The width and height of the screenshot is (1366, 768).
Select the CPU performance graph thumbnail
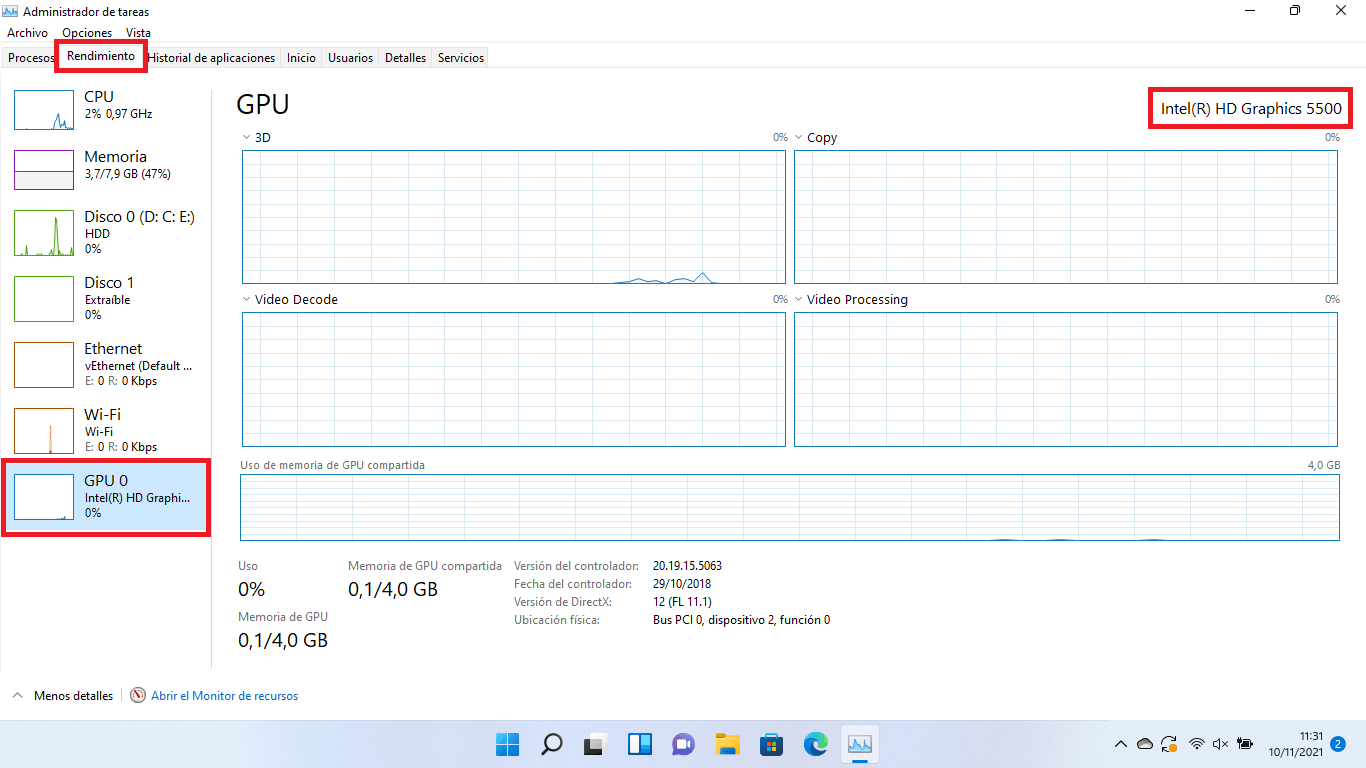coord(44,110)
